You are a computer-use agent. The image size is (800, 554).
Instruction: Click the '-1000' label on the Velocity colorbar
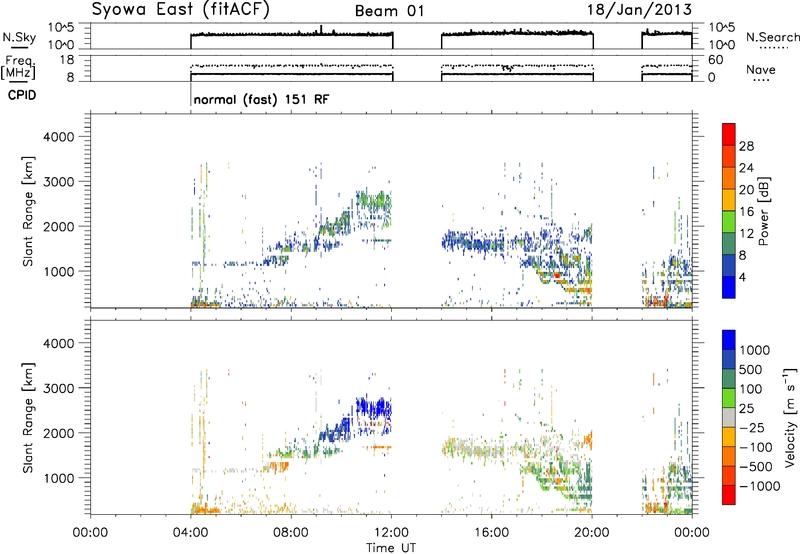pos(759,486)
